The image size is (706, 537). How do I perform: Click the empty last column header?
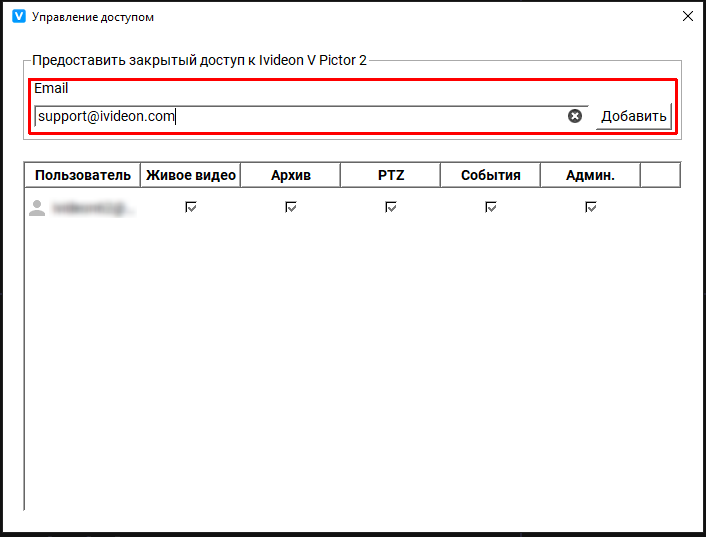[x=660, y=175]
